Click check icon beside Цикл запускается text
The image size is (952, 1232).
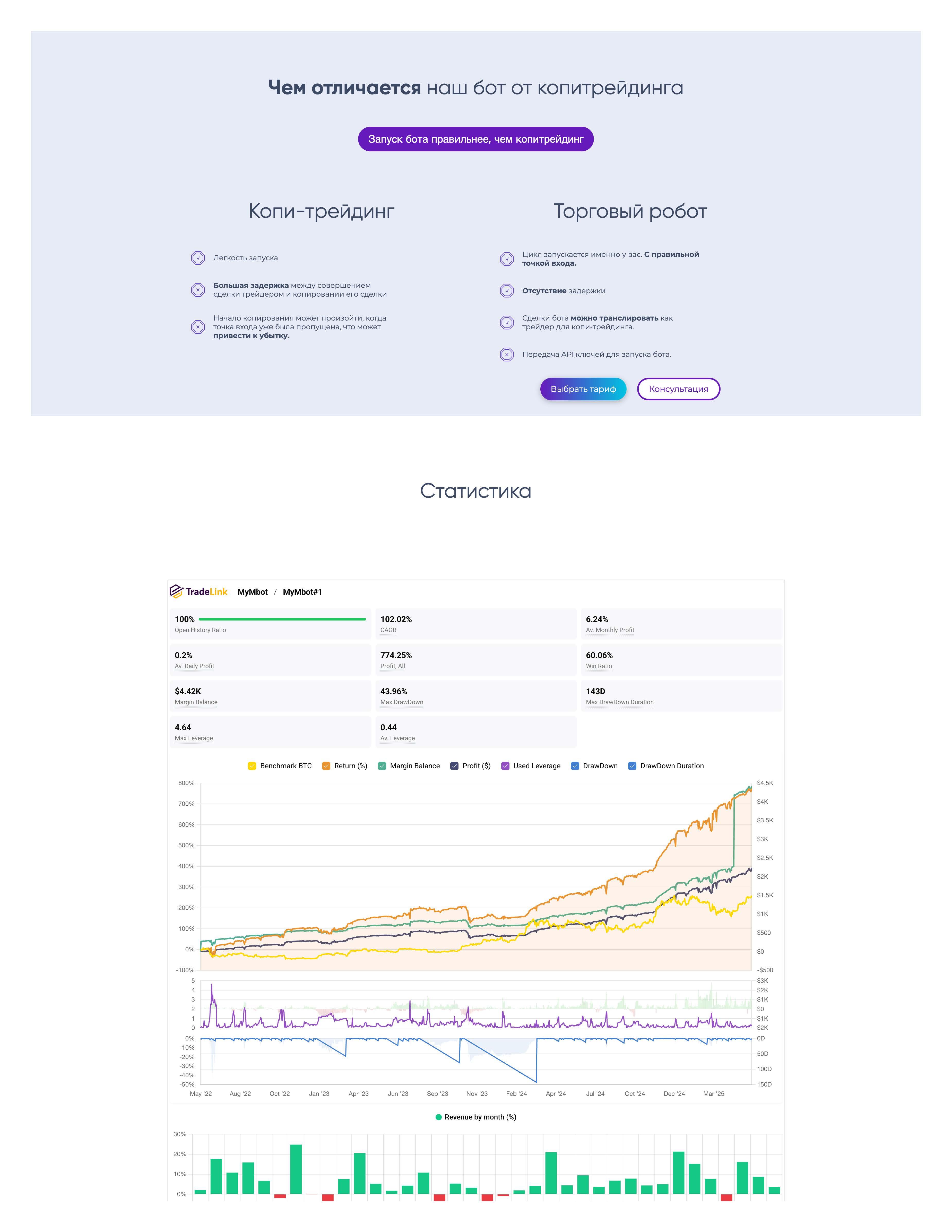[506, 259]
